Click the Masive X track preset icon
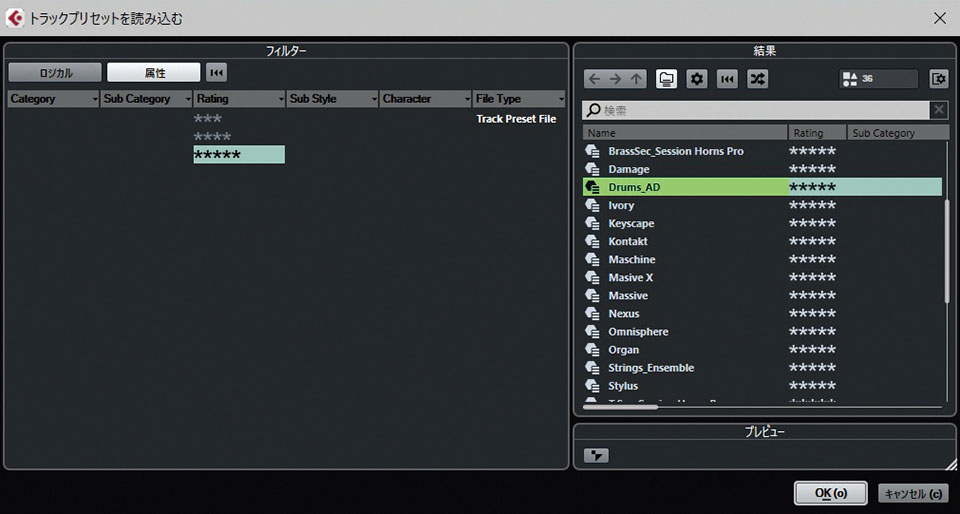960x514 pixels. (592, 277)
